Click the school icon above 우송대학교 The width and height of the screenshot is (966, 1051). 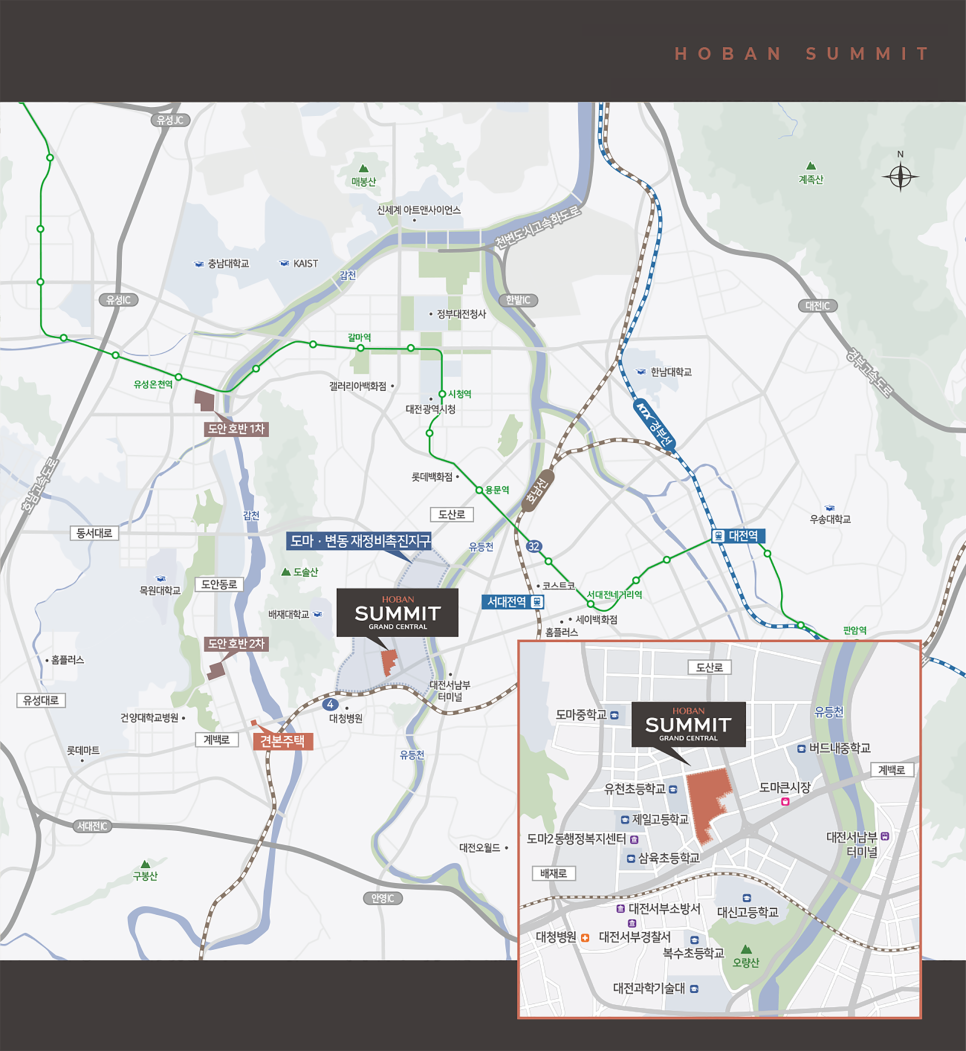point(829,508)
